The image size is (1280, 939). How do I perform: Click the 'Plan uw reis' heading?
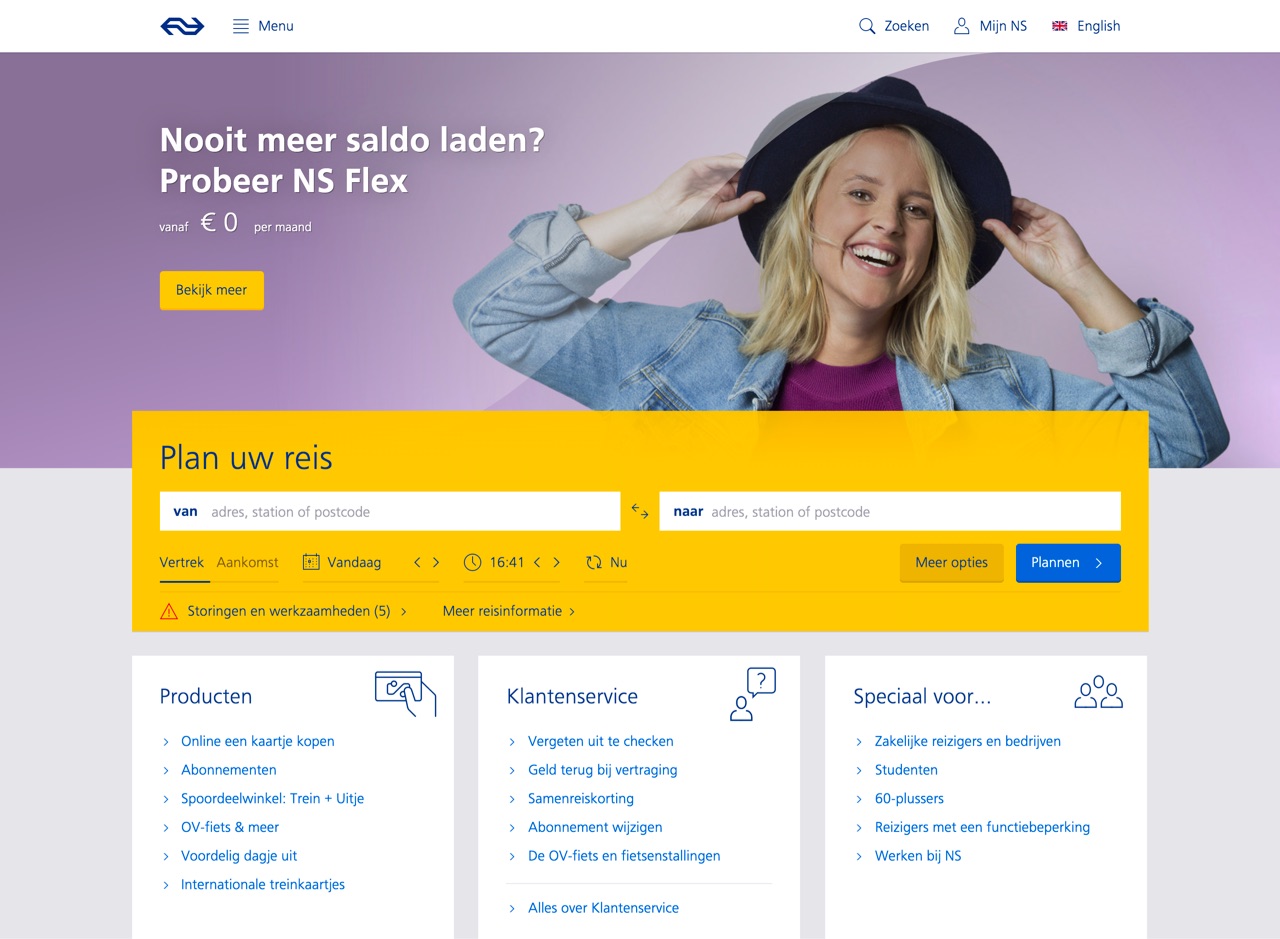pyautogui.click(x=246, y=458)
